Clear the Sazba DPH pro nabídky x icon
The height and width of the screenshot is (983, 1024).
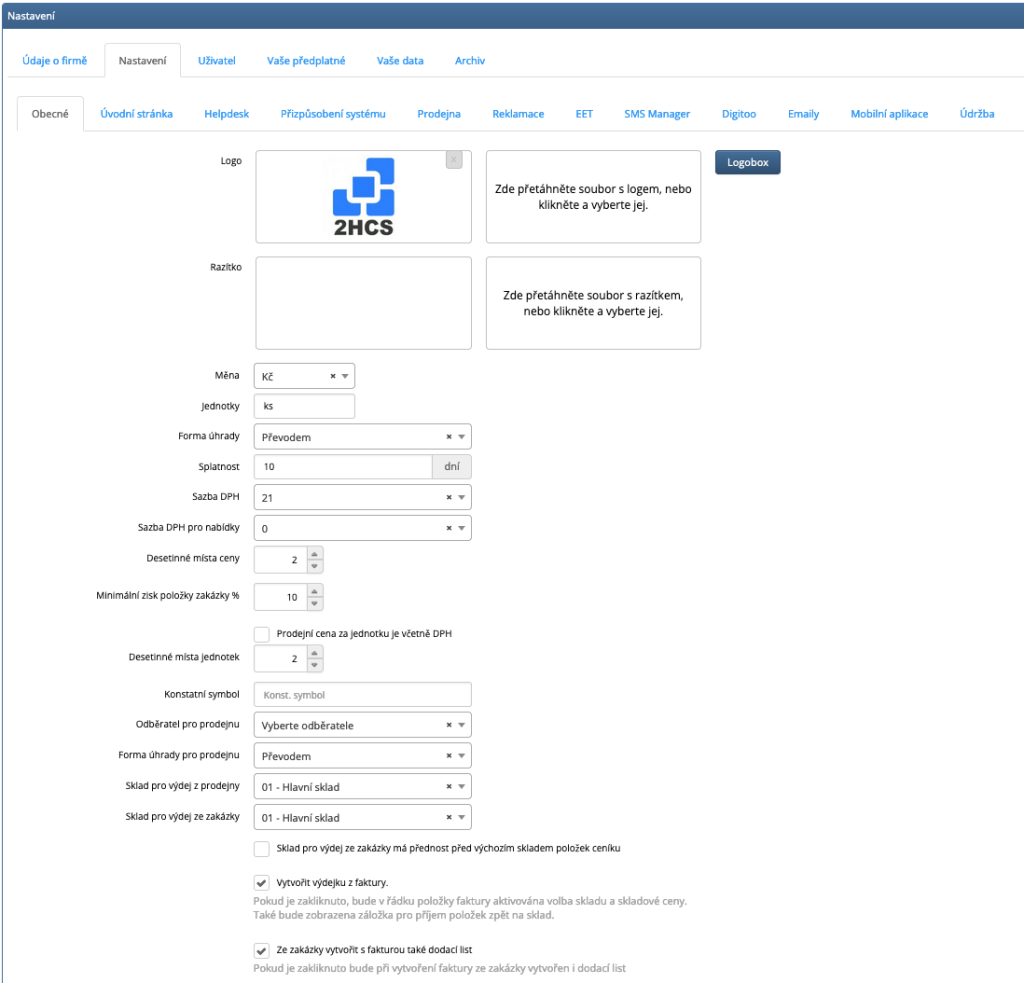coord(449,528)
